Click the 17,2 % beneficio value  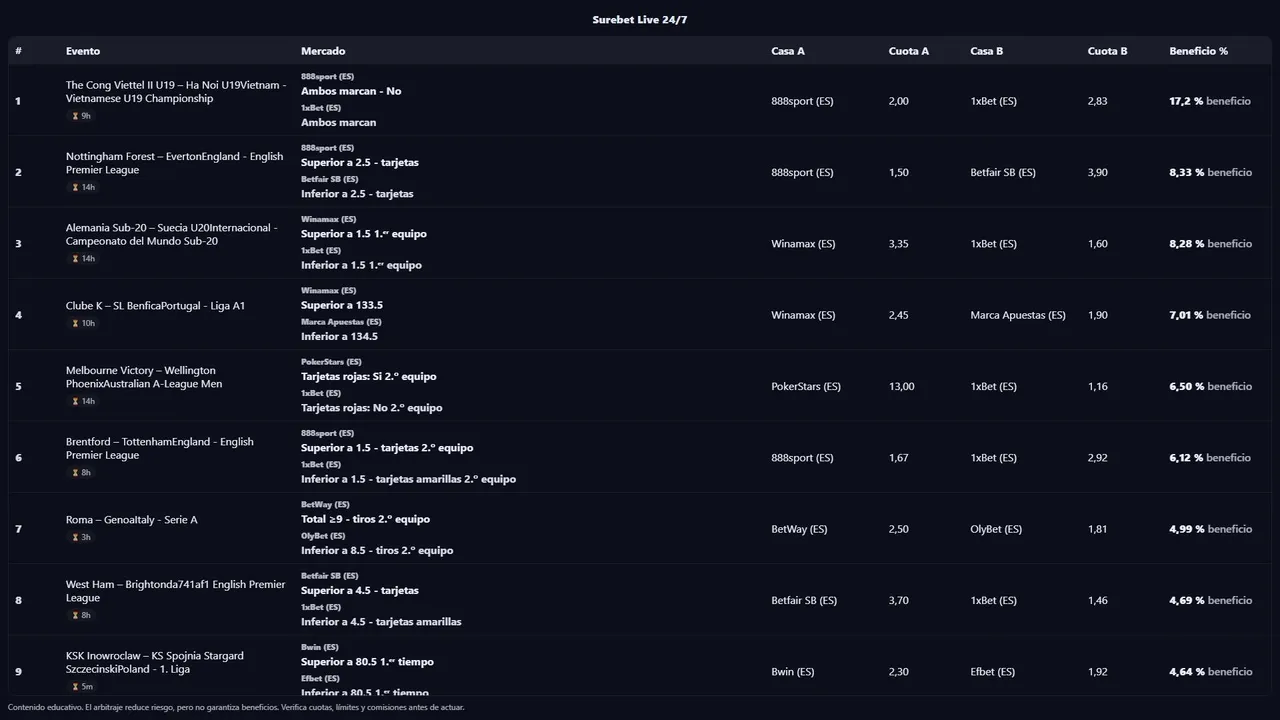[x=1209, y=101]
